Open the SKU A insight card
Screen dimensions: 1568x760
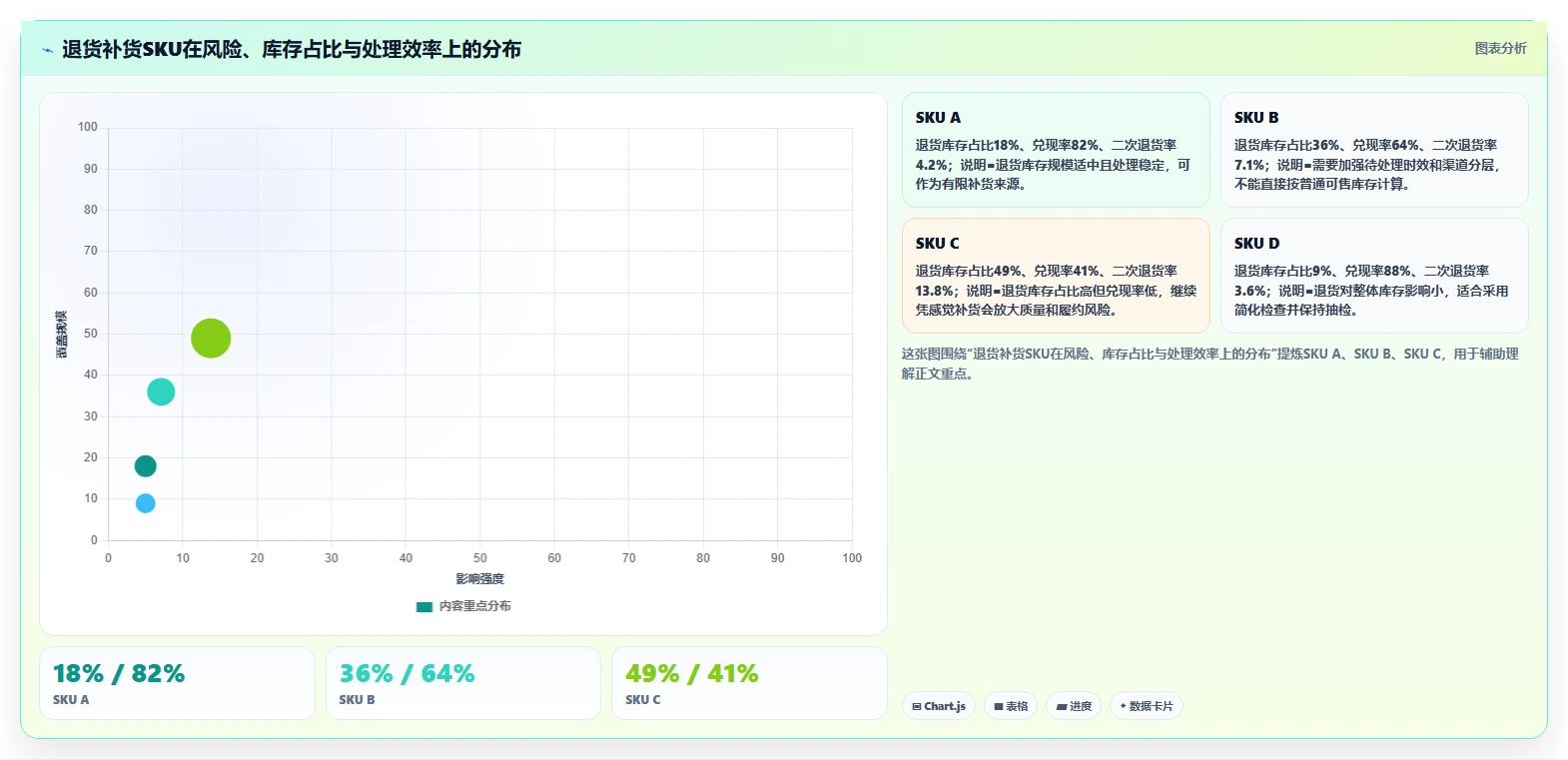pyautogui.click(x=1056, y=150)
